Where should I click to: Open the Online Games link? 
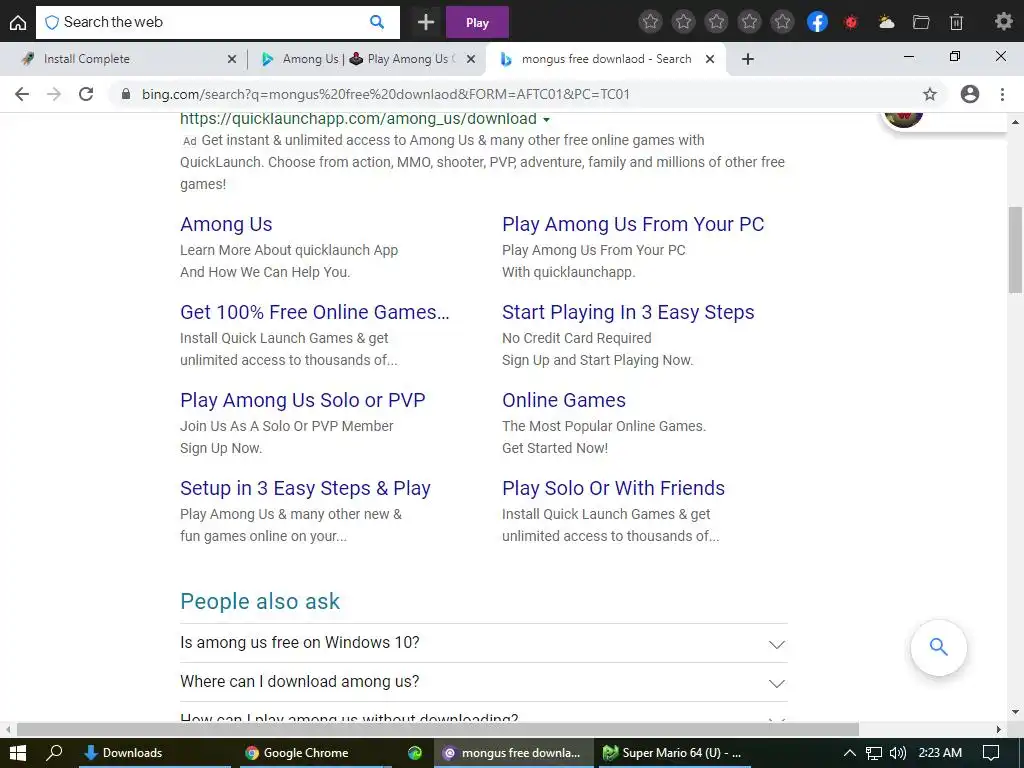point(564,400)
